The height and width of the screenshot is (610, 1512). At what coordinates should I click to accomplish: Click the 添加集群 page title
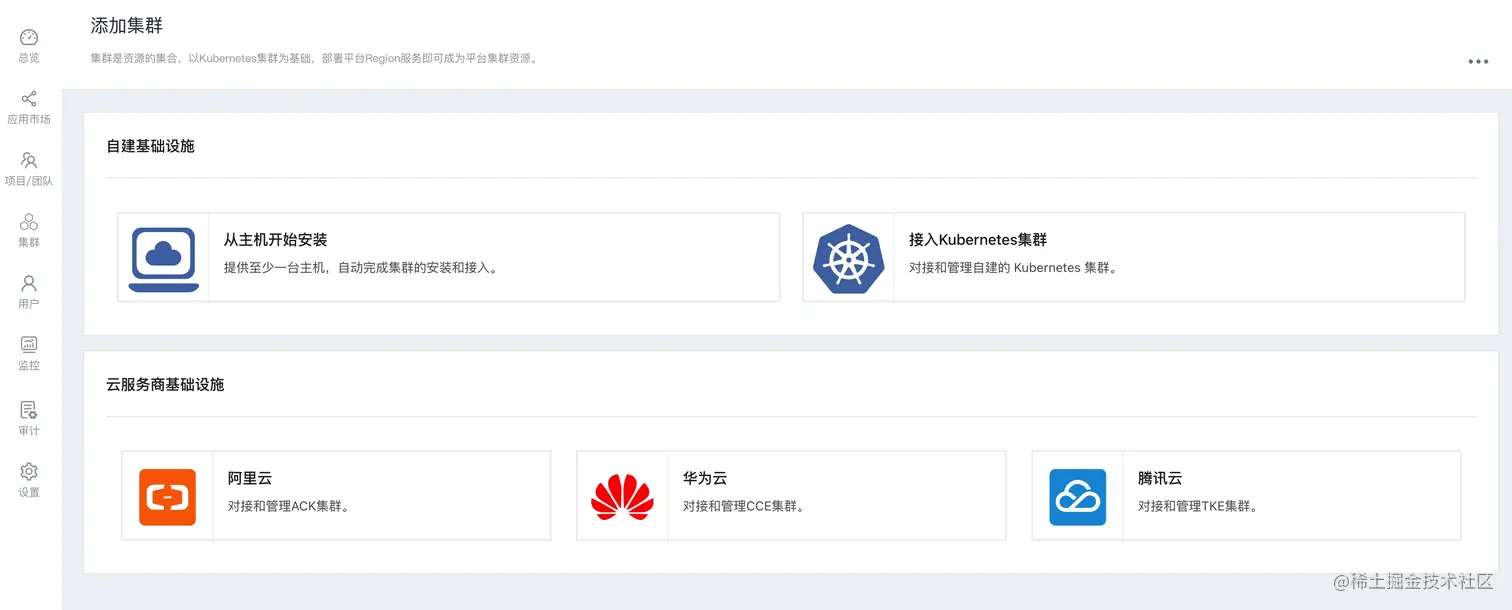[x=127, y=26]
